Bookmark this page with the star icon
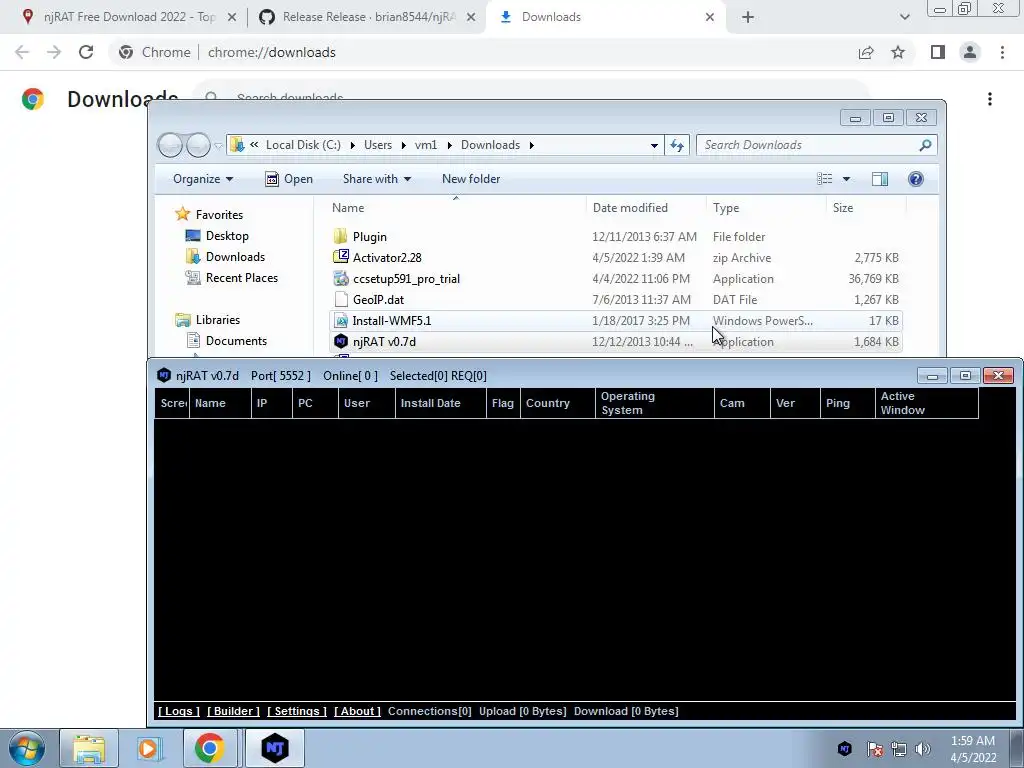The image size is (1024, 768). coord(898,52)
